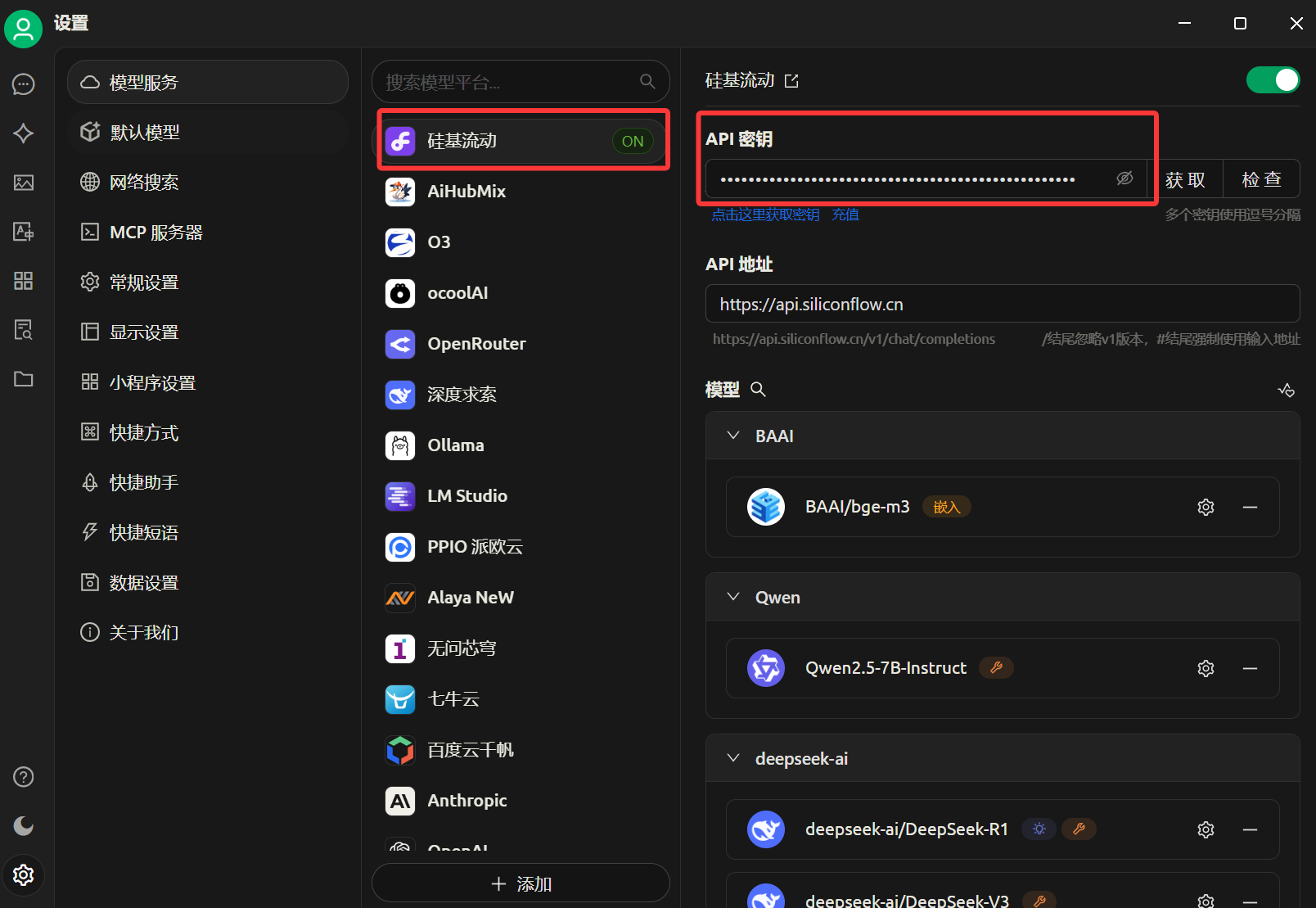Remove BAAI/bge-m3 model with minus icon
The width and height of the screenshot is (1316, 908).
click(x=1250, y=507)
